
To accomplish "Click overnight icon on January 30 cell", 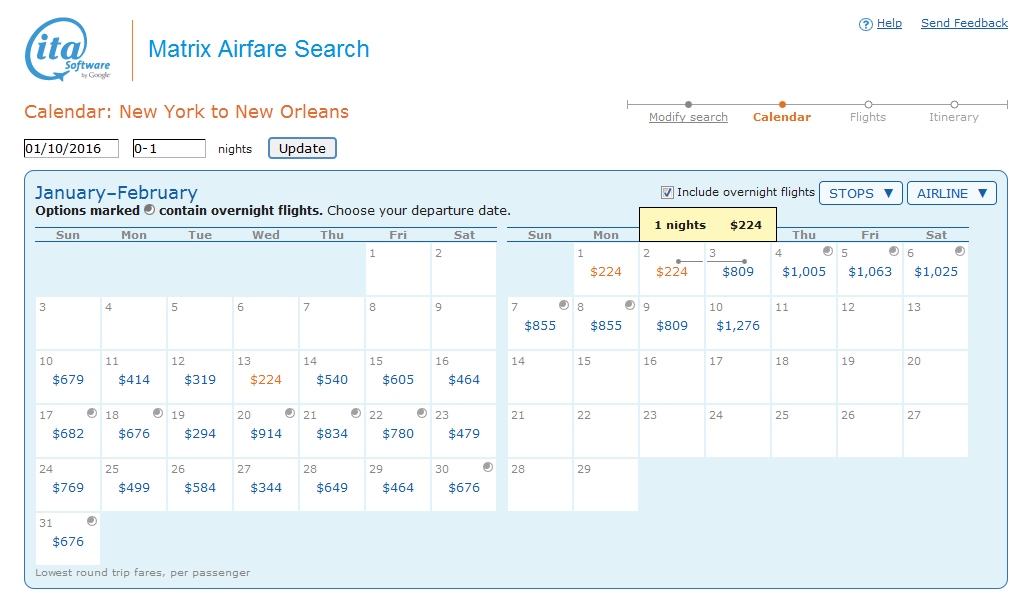I will [x=487, y=467].
